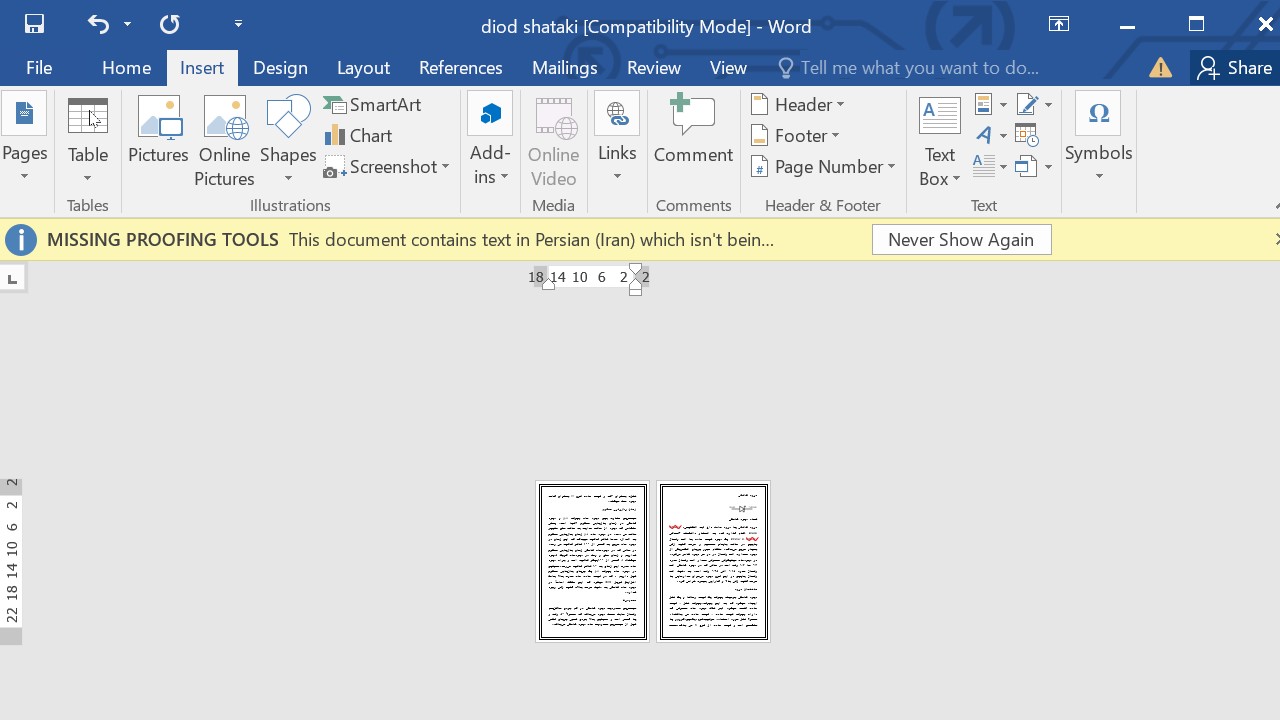Click the Comments group label
1280x720 pixels.
694,205
